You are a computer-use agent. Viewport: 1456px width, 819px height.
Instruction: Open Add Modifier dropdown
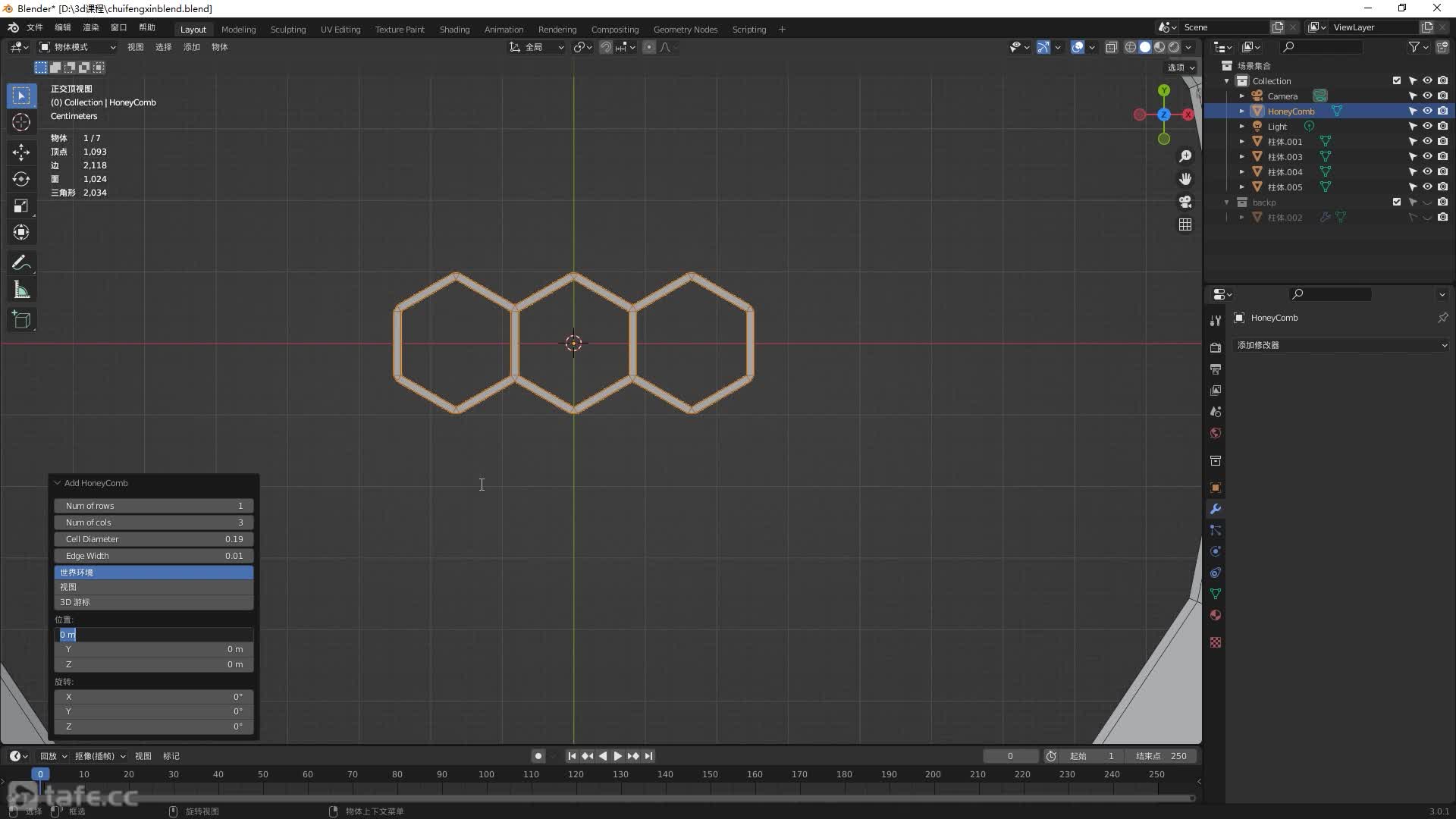click(1341, 345)
